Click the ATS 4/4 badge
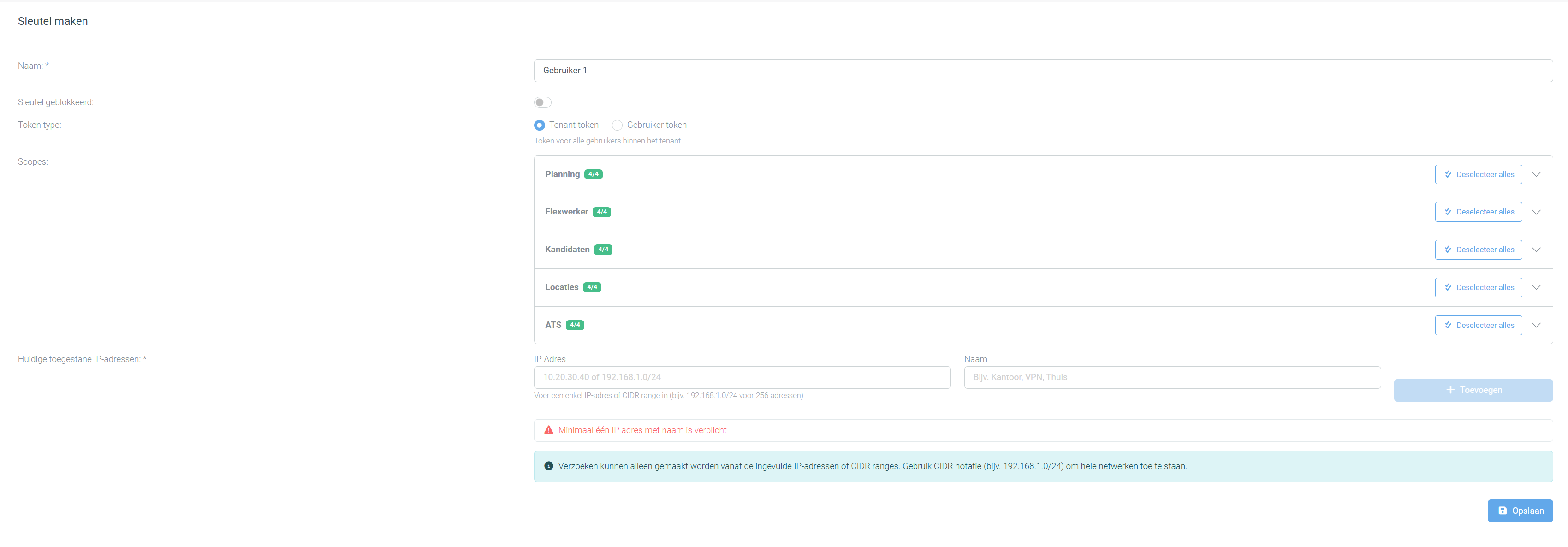This screenshot has height=547, width=1568. (x=575, y=325)
